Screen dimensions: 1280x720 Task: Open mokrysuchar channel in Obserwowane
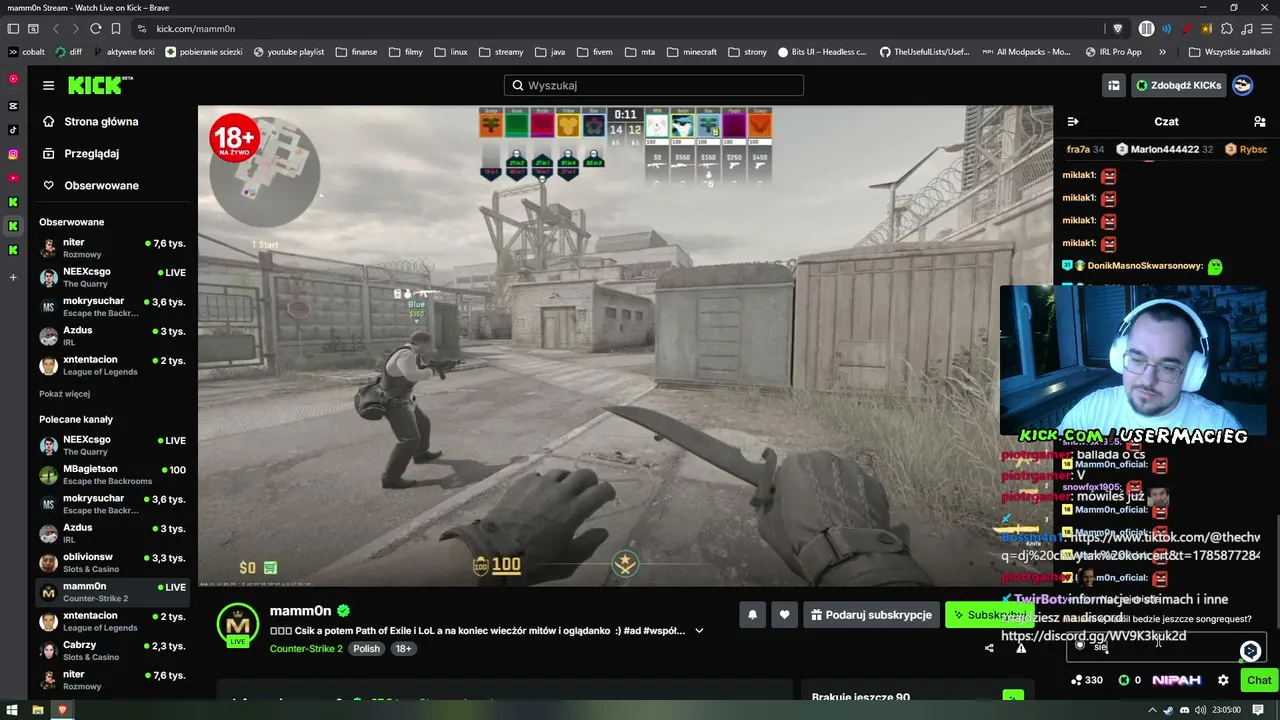coord(112,307)
